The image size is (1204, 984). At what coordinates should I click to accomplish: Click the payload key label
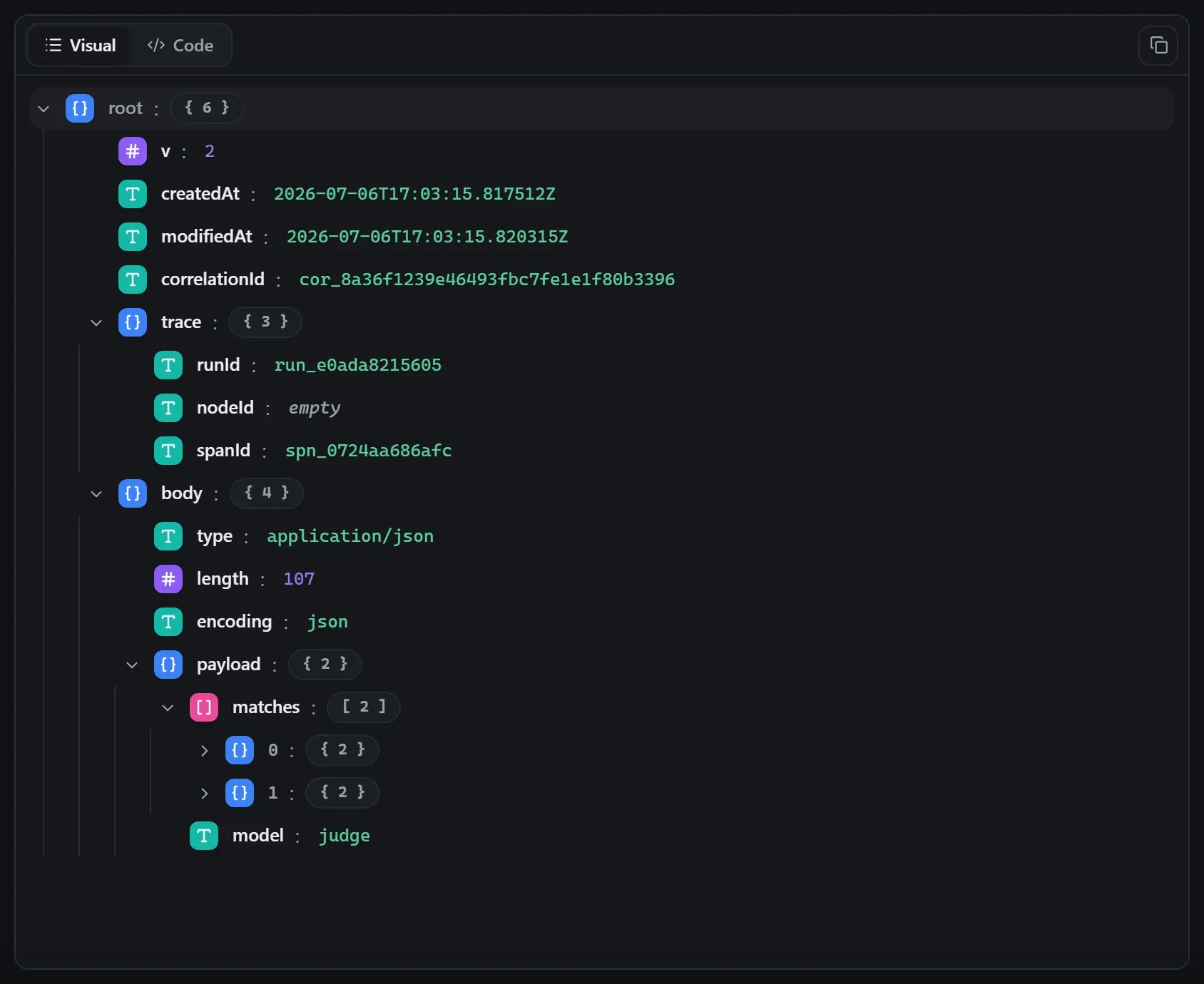[x=229, y=665]
